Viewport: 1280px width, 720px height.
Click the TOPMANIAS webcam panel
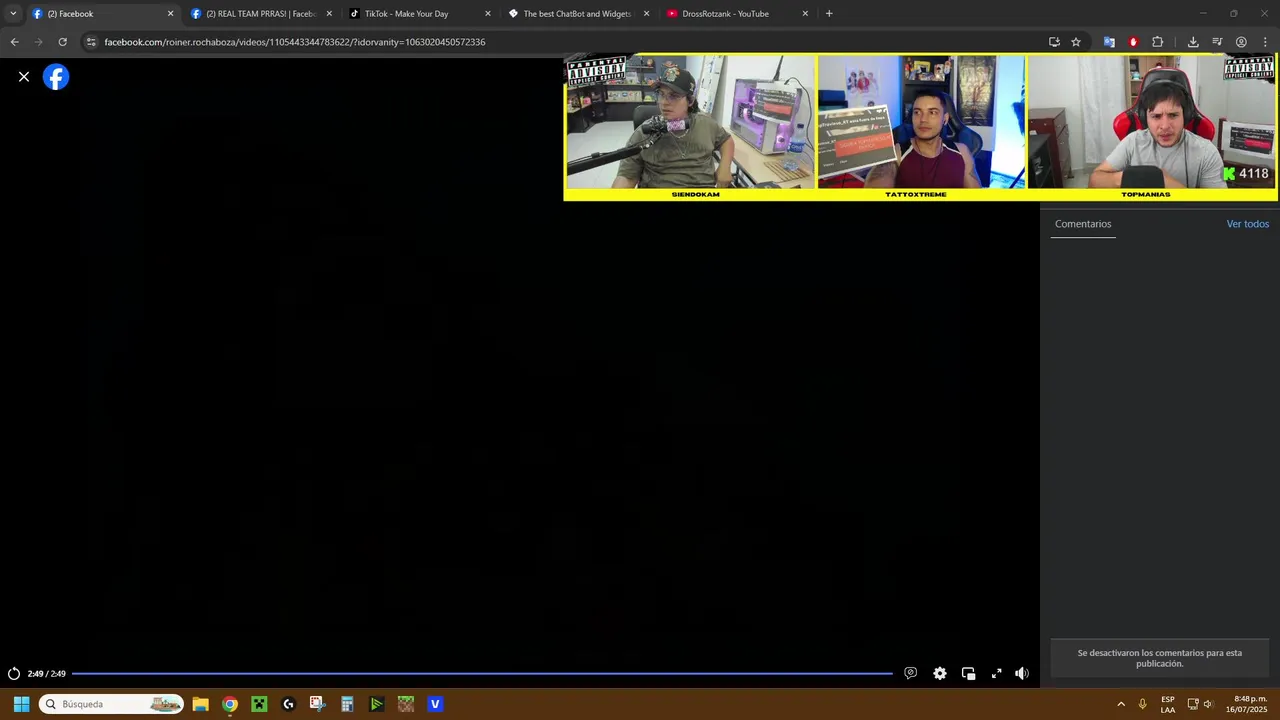click(1151, 122)
